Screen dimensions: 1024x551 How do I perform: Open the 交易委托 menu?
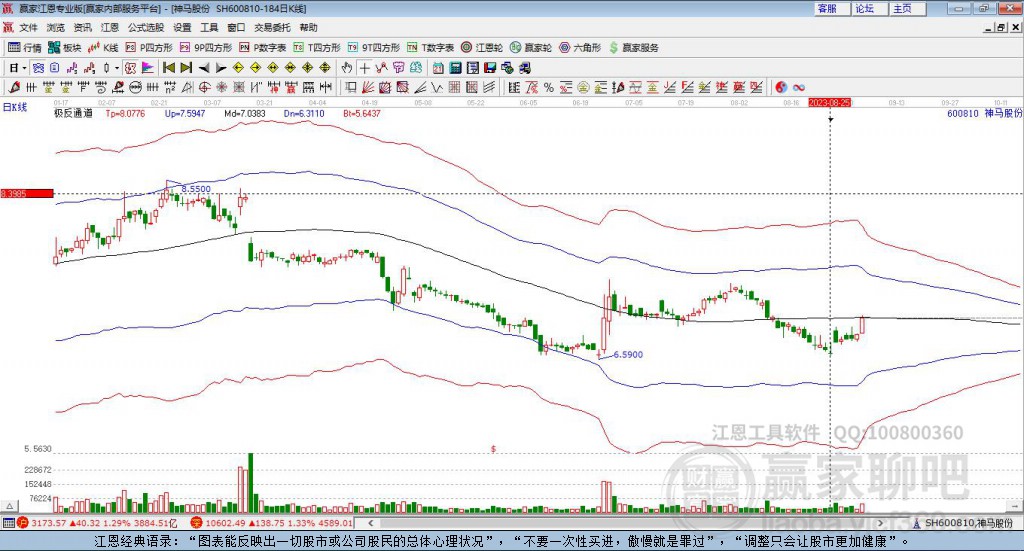(272, 27)
